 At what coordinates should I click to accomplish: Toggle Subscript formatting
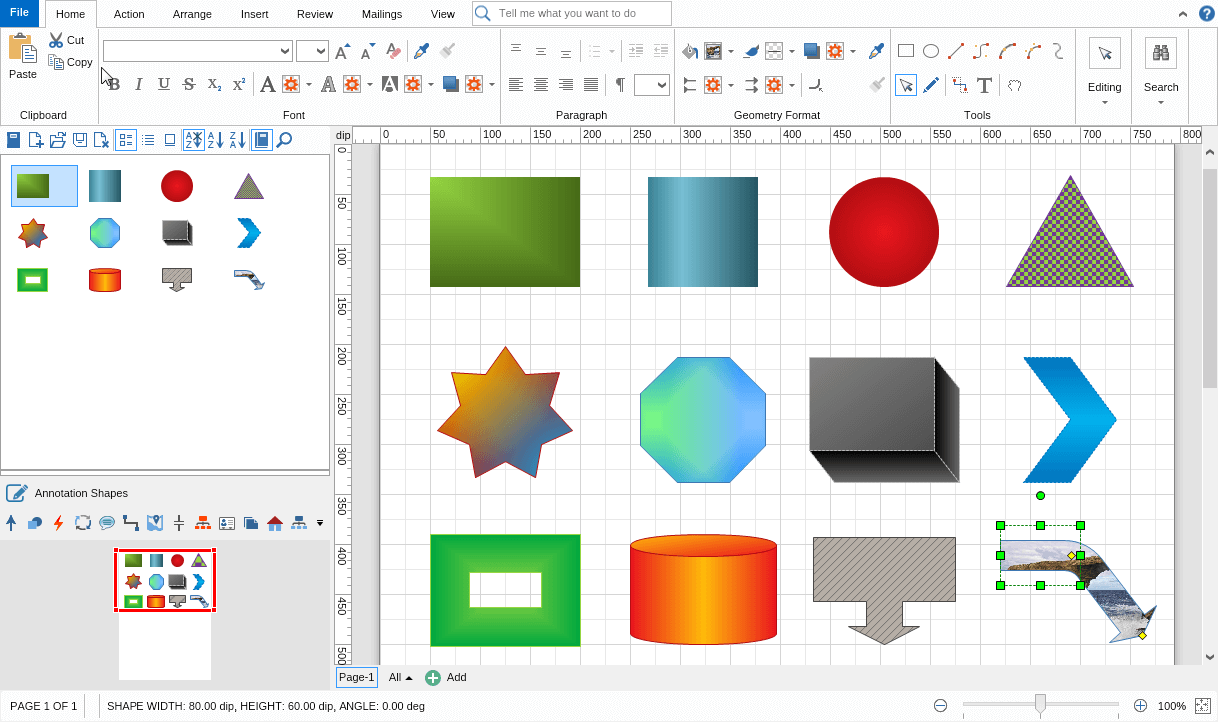214,85
